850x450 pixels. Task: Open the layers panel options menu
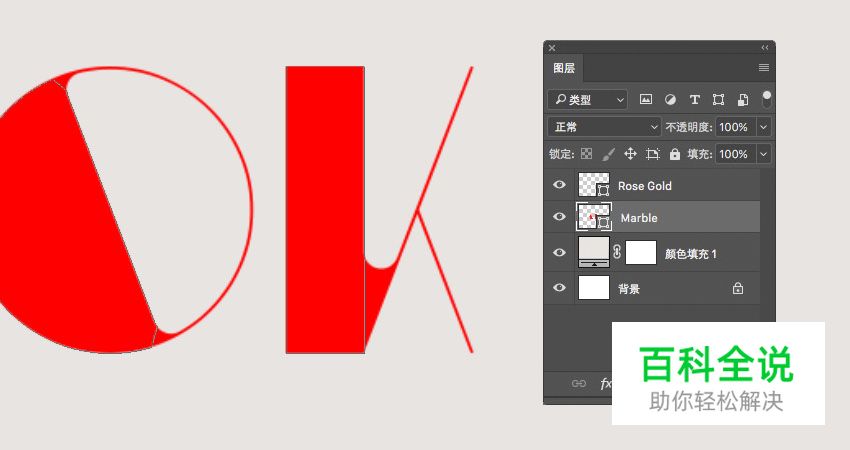[764, 68]
